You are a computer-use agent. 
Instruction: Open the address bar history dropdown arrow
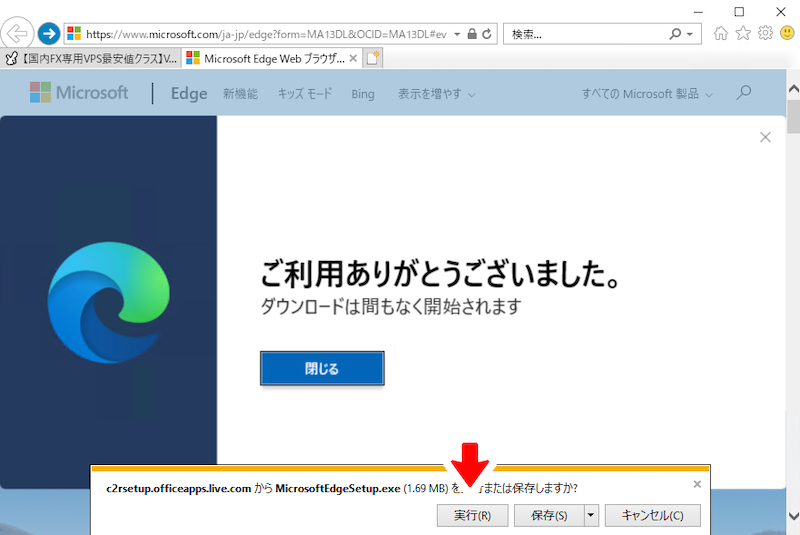[458, 34]
